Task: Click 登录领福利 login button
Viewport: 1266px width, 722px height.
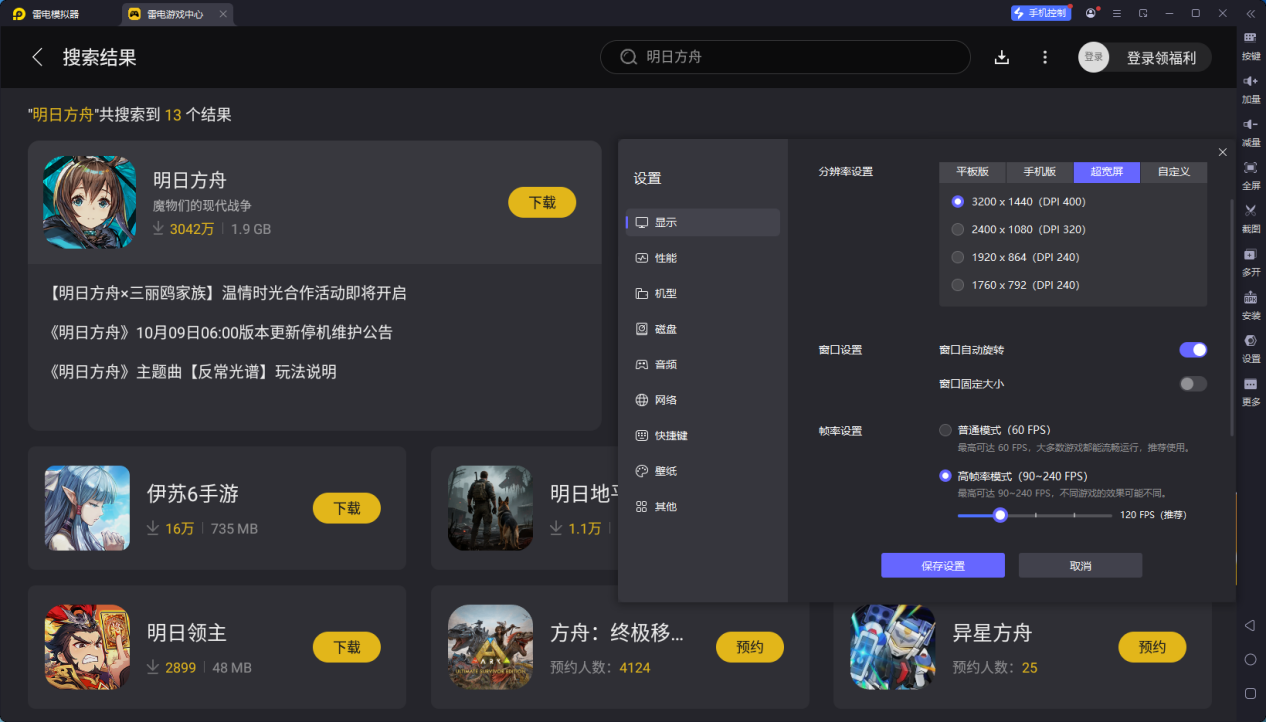Action: [x=1161, y=58]
